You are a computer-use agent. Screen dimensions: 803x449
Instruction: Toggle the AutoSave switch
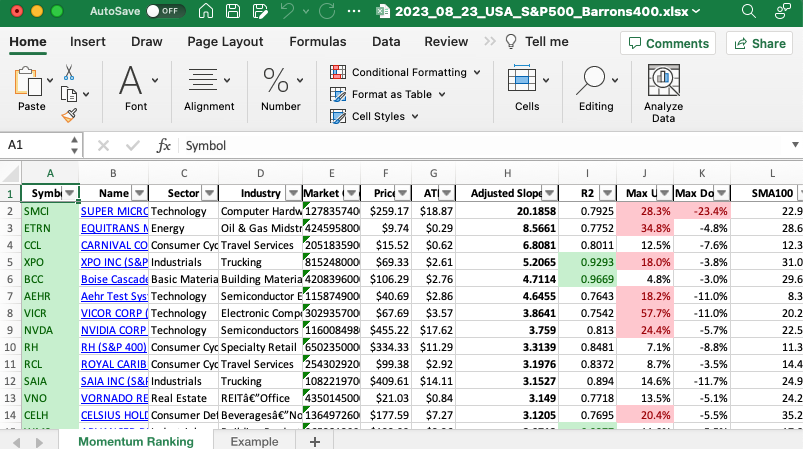tap(164, 11)
